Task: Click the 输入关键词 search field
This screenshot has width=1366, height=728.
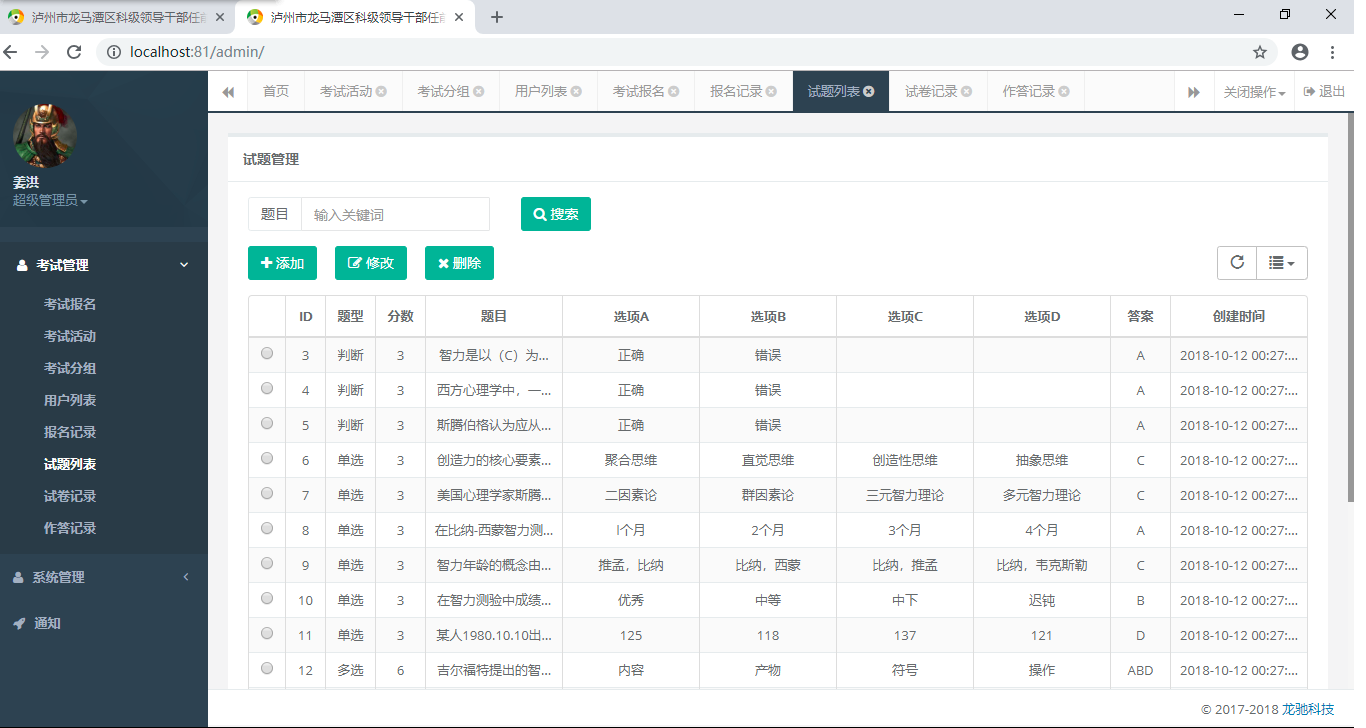Action: pyautogui.click(x=395, y=214)
